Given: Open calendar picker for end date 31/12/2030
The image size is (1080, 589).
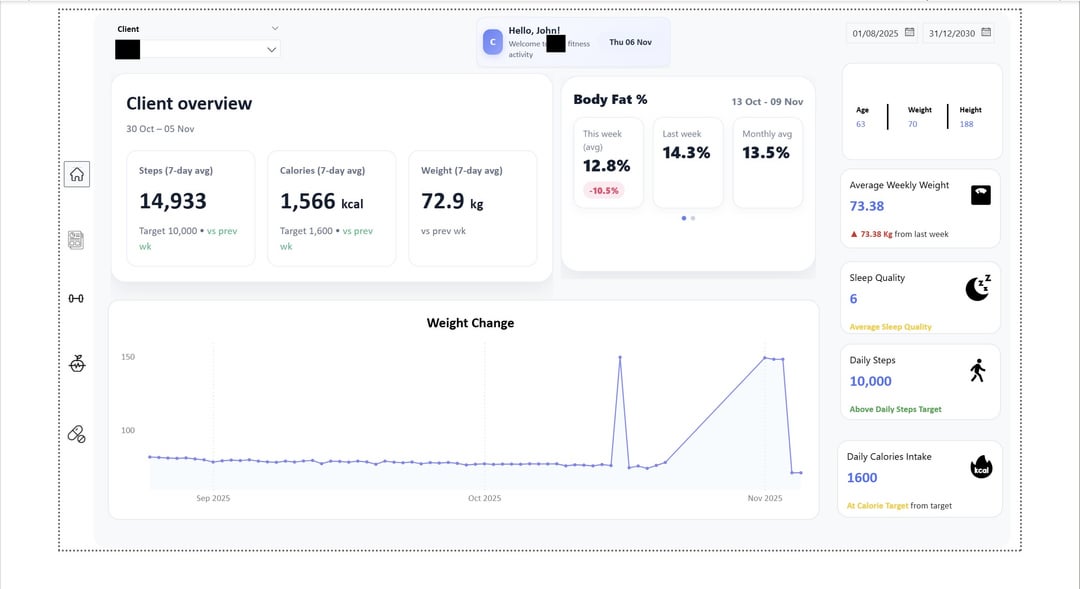Looking at the screenshot, I should [986, 33].
